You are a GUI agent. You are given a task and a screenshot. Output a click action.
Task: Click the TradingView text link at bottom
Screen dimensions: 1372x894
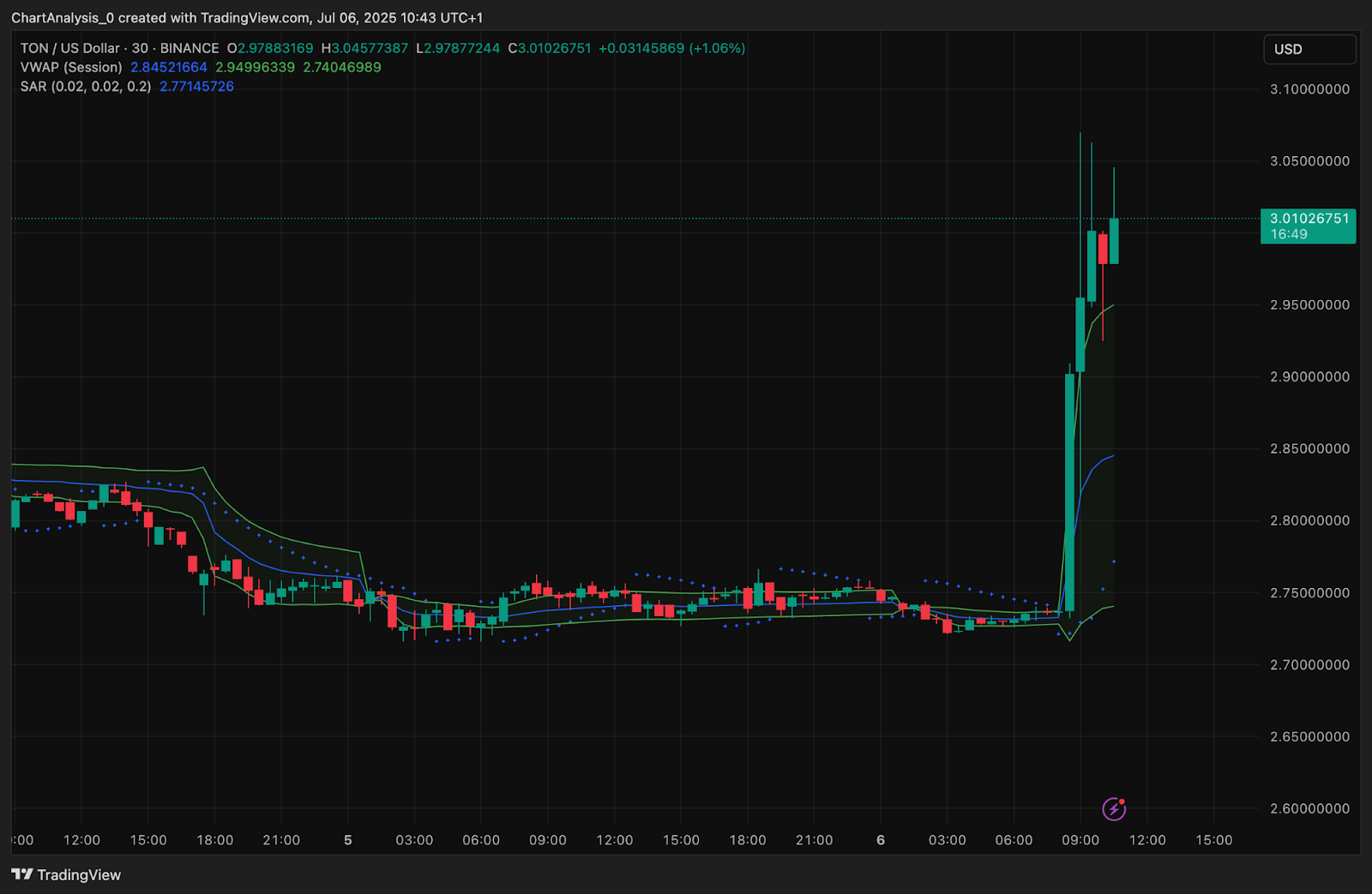[79, 874]
